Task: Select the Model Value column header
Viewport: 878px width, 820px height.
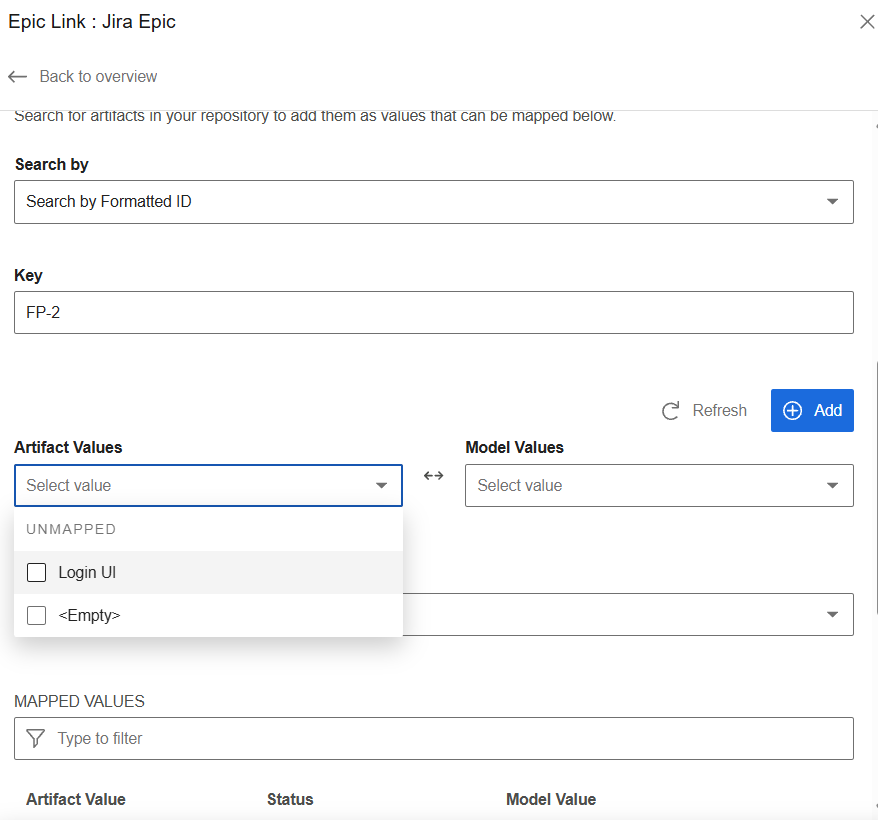Action: coord(550,799)
